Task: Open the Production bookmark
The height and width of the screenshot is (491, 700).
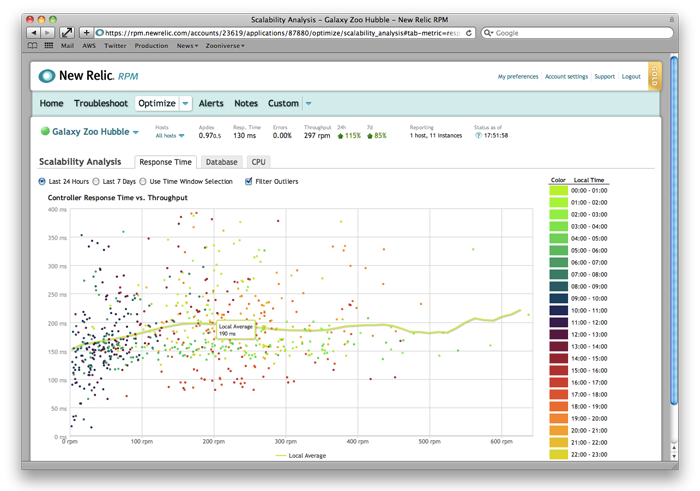Action: click(151, 46)
